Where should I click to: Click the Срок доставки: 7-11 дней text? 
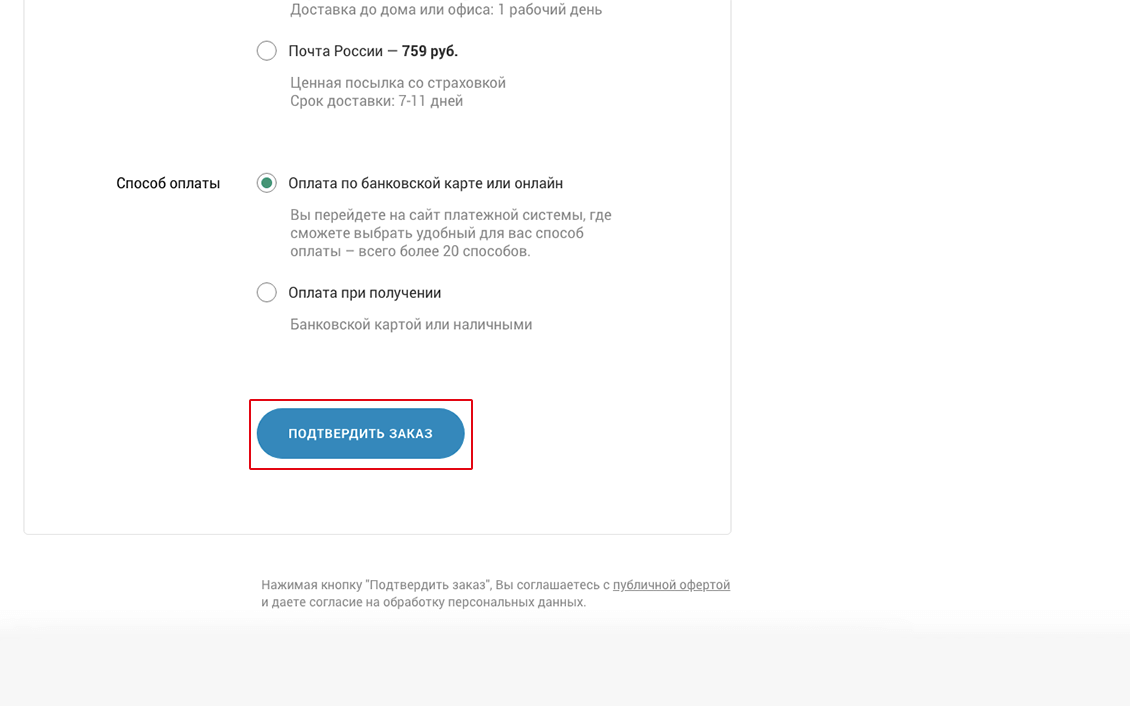click(376, 101)
